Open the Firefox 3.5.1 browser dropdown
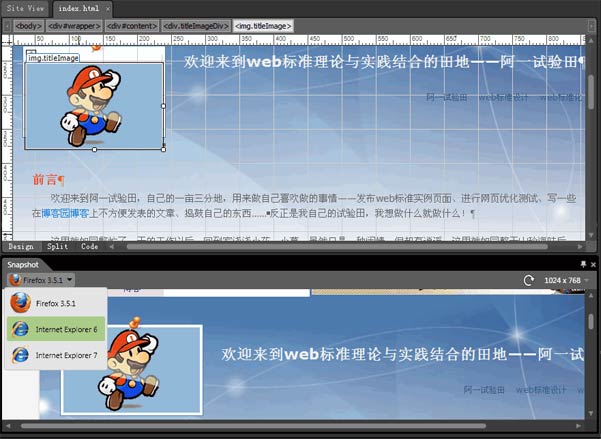Viewport: 601px width, 439px height. (x=41, y=280)
